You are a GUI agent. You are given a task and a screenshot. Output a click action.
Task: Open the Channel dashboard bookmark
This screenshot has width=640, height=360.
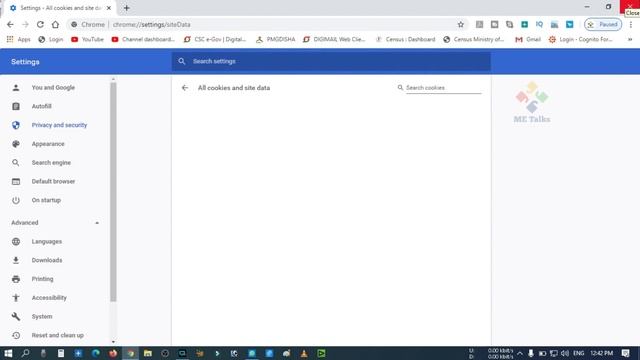tap(143, 39)
